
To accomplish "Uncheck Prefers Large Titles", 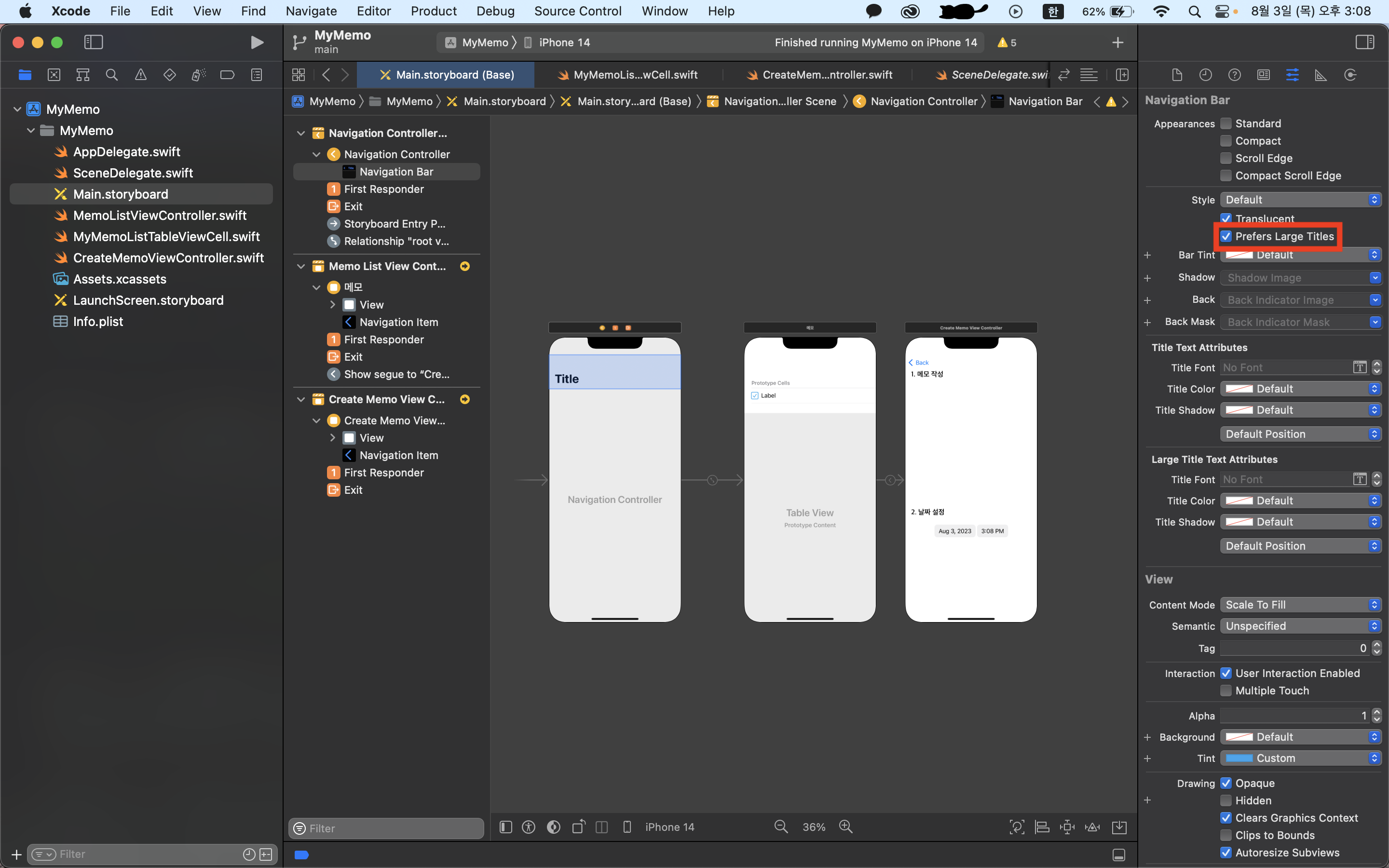I will 1226,236.
